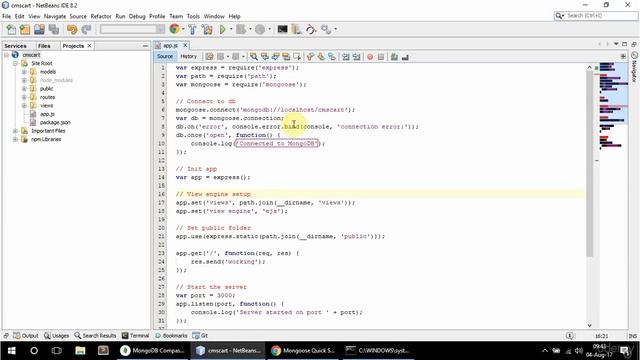640x360 pixels.
Task: Click the Last Edit location icon in editor toolbar
Action: tap(209, 57)
